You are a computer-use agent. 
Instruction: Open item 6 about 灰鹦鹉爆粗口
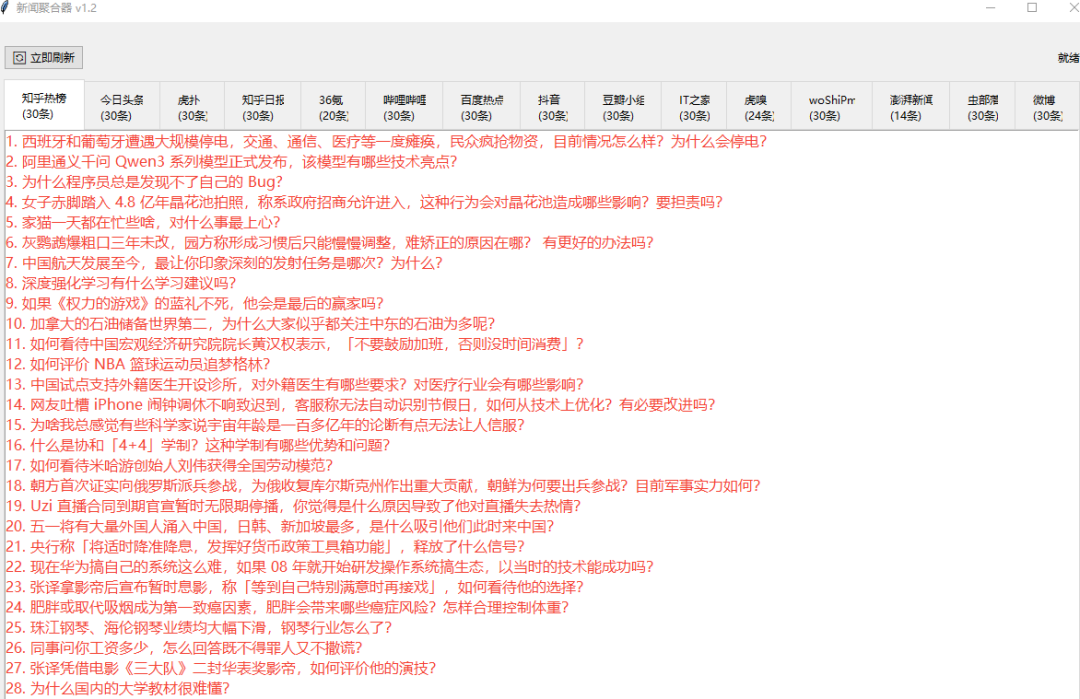pyautogui.click(x=330, y=242)
